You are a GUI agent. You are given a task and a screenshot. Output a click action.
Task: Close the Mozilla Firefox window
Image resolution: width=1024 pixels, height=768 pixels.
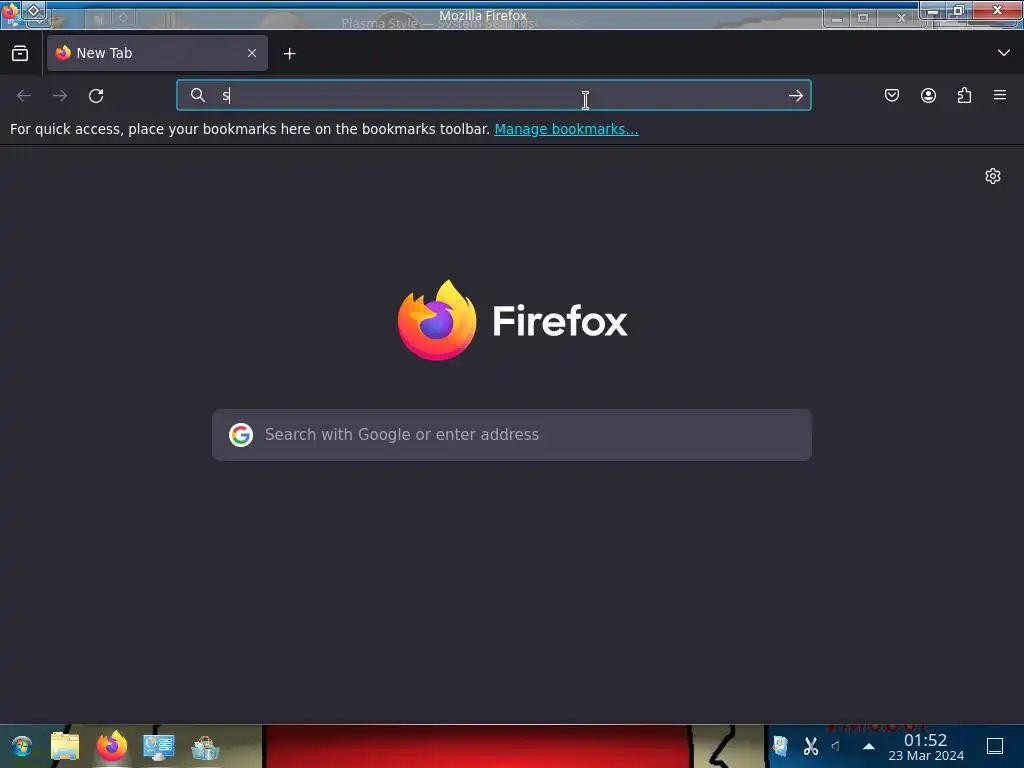[x=997, y=10]
